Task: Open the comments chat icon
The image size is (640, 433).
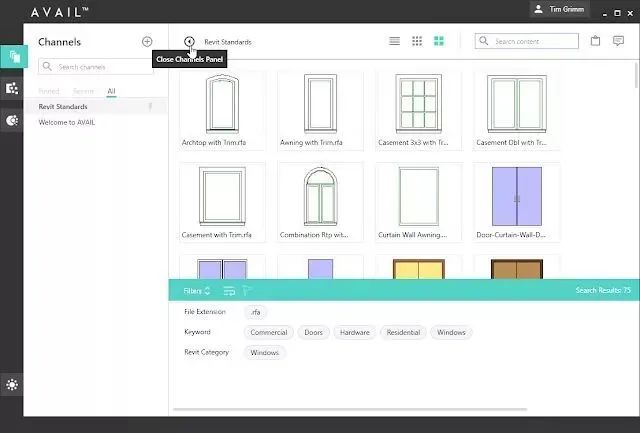Action: click(618, 41)
